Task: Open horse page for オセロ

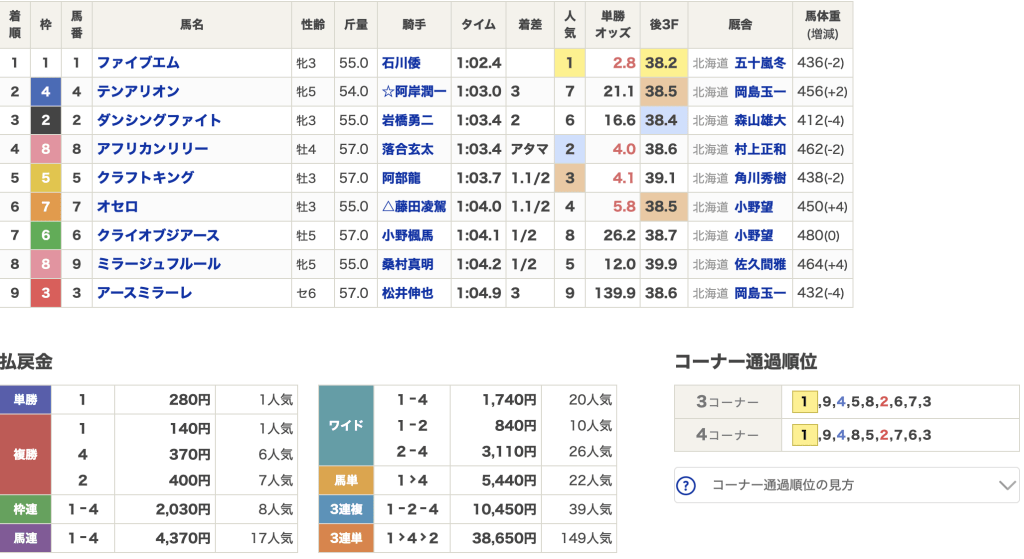Action: pyautogui.click(x=118, y=206)
